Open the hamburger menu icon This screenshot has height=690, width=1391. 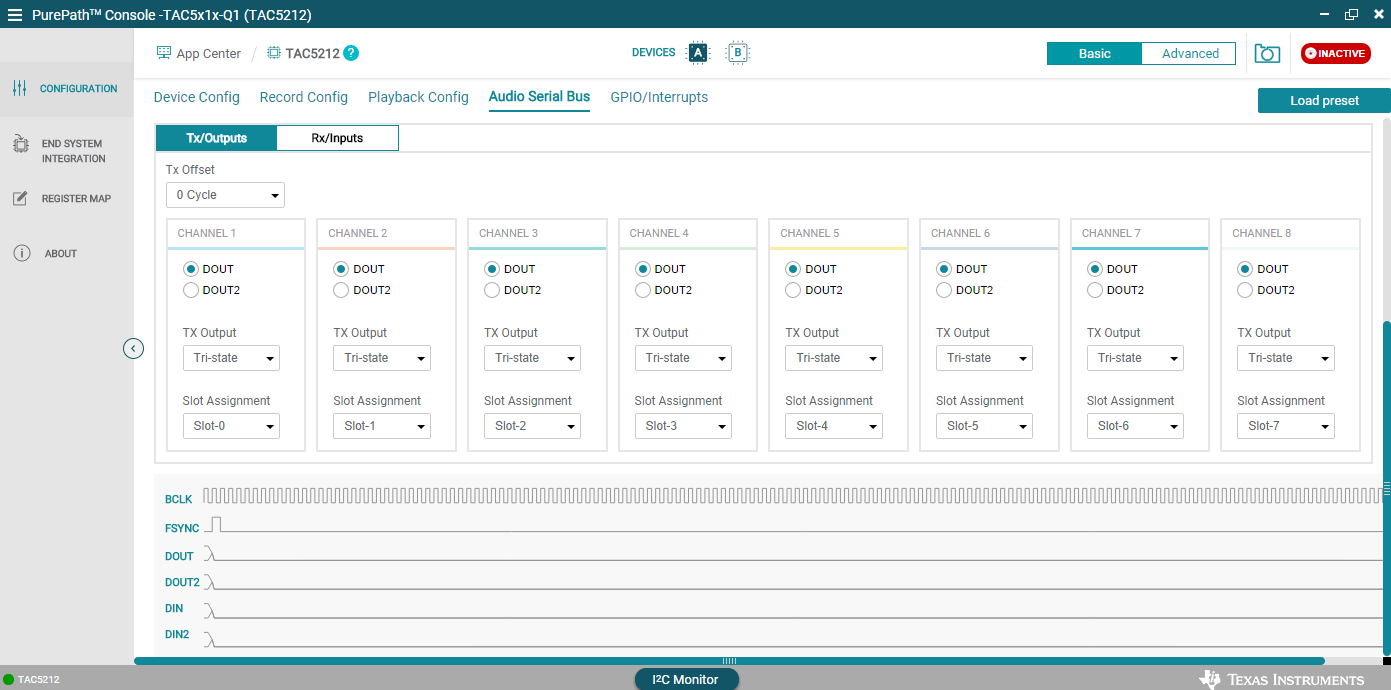pos(15,15)
